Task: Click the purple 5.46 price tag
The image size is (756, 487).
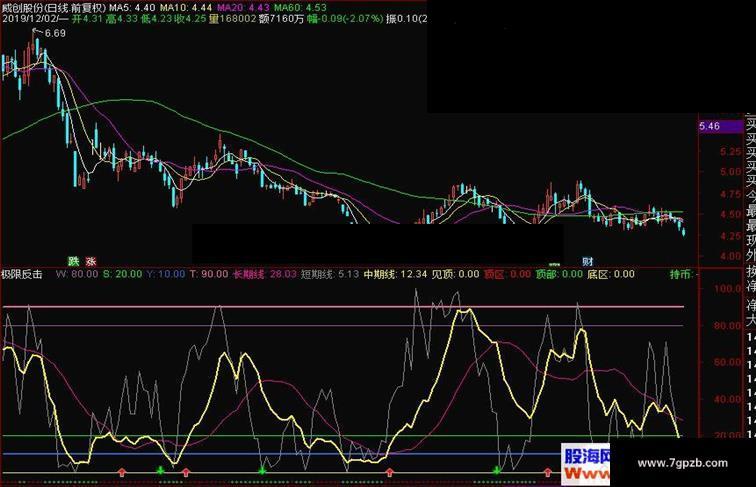Action: coord(721,126)
